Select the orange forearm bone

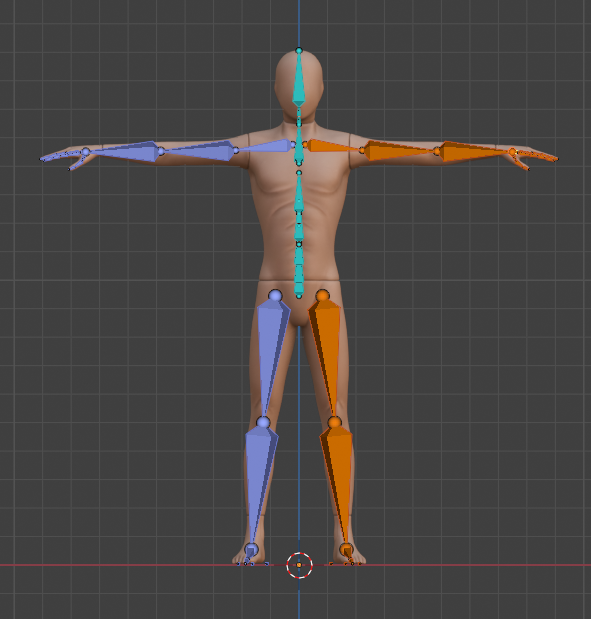[474, 152]
